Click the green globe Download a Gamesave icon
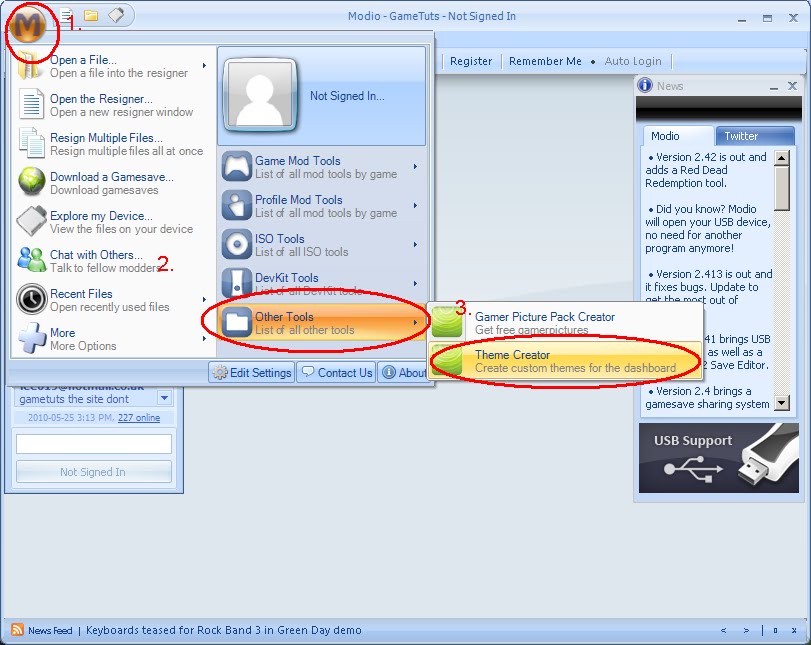This screenshot has width=811, height=645. [x=32, y=181]
